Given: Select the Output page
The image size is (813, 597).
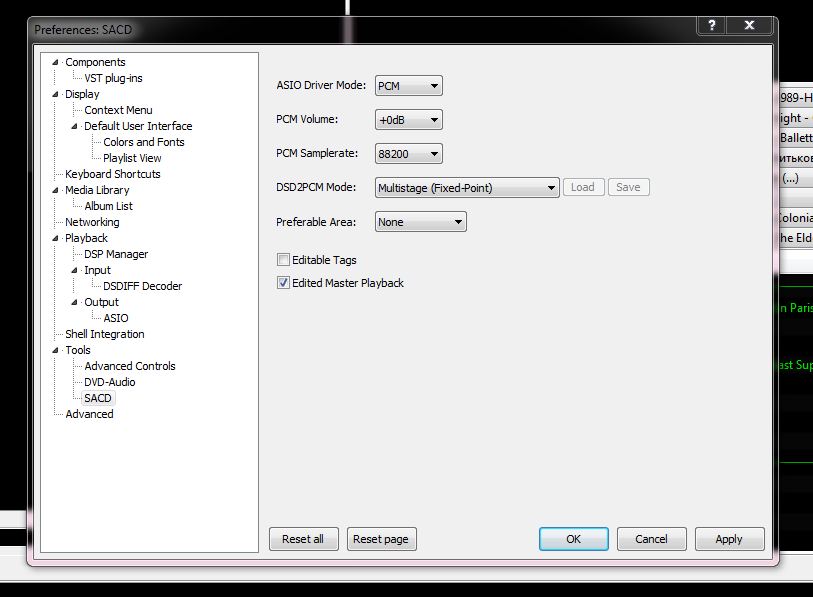Looking at the screenshot, I should click(102, 302).
